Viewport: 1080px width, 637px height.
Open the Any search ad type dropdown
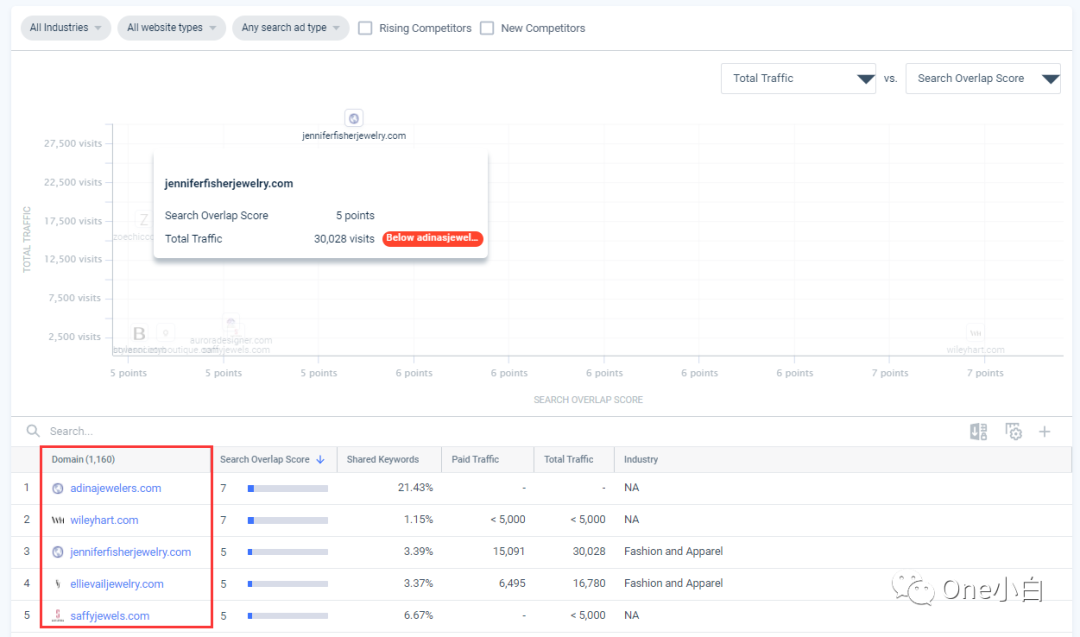(x=290, y=28)
